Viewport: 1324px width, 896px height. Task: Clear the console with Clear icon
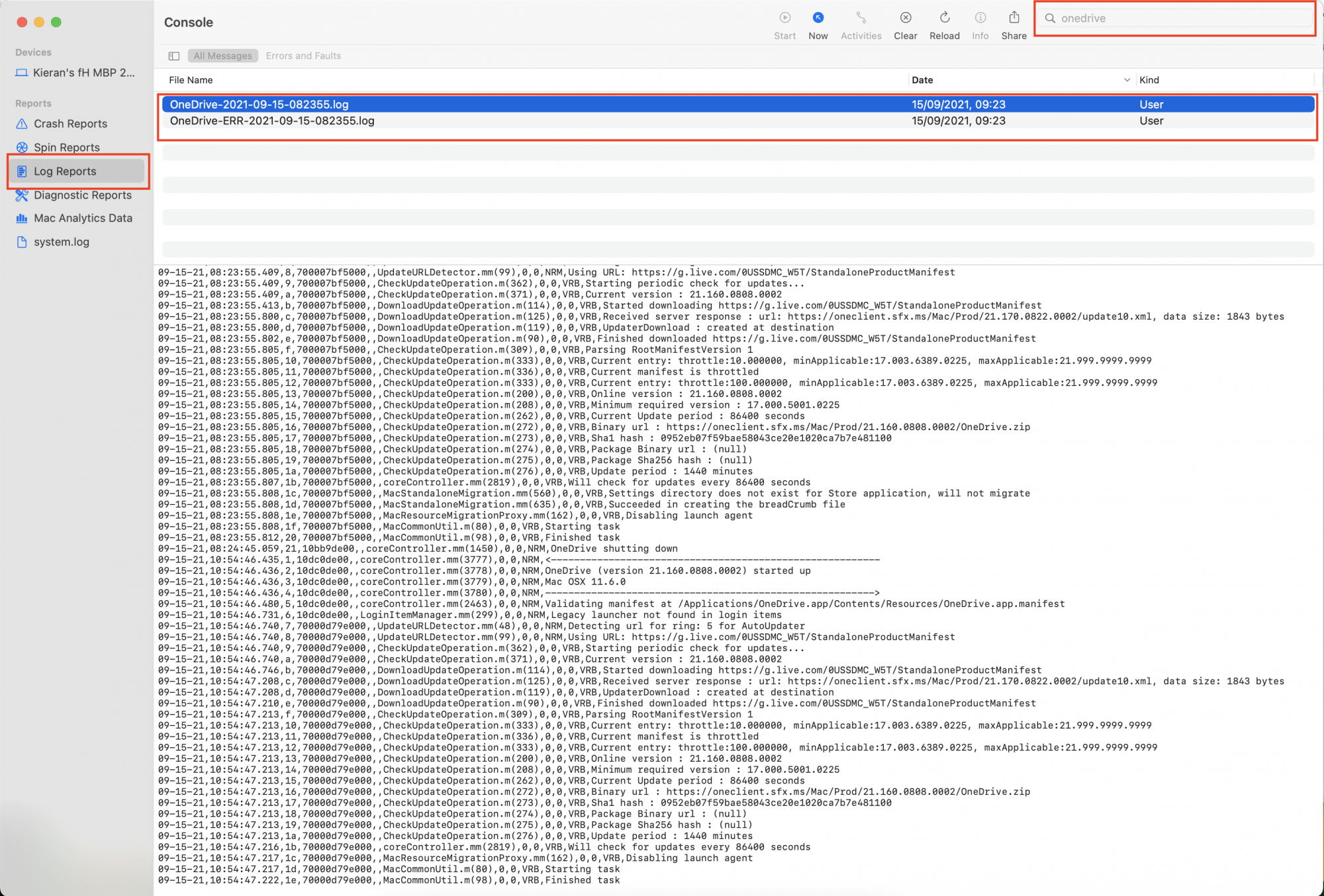pyautogui.click(x=905, y=19)
